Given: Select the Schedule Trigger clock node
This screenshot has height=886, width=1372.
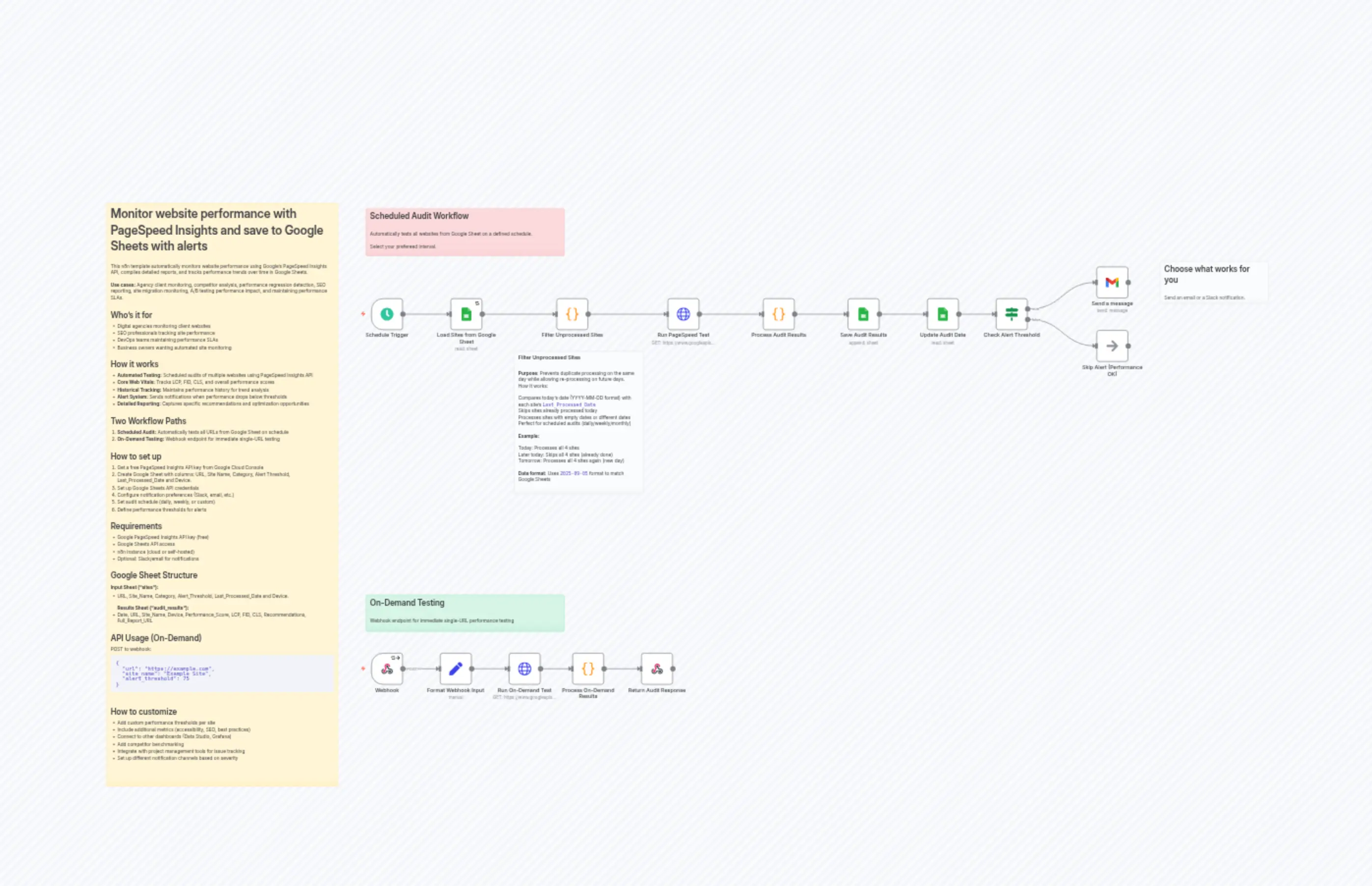Looking at the screenshot, I should point(387,314).
